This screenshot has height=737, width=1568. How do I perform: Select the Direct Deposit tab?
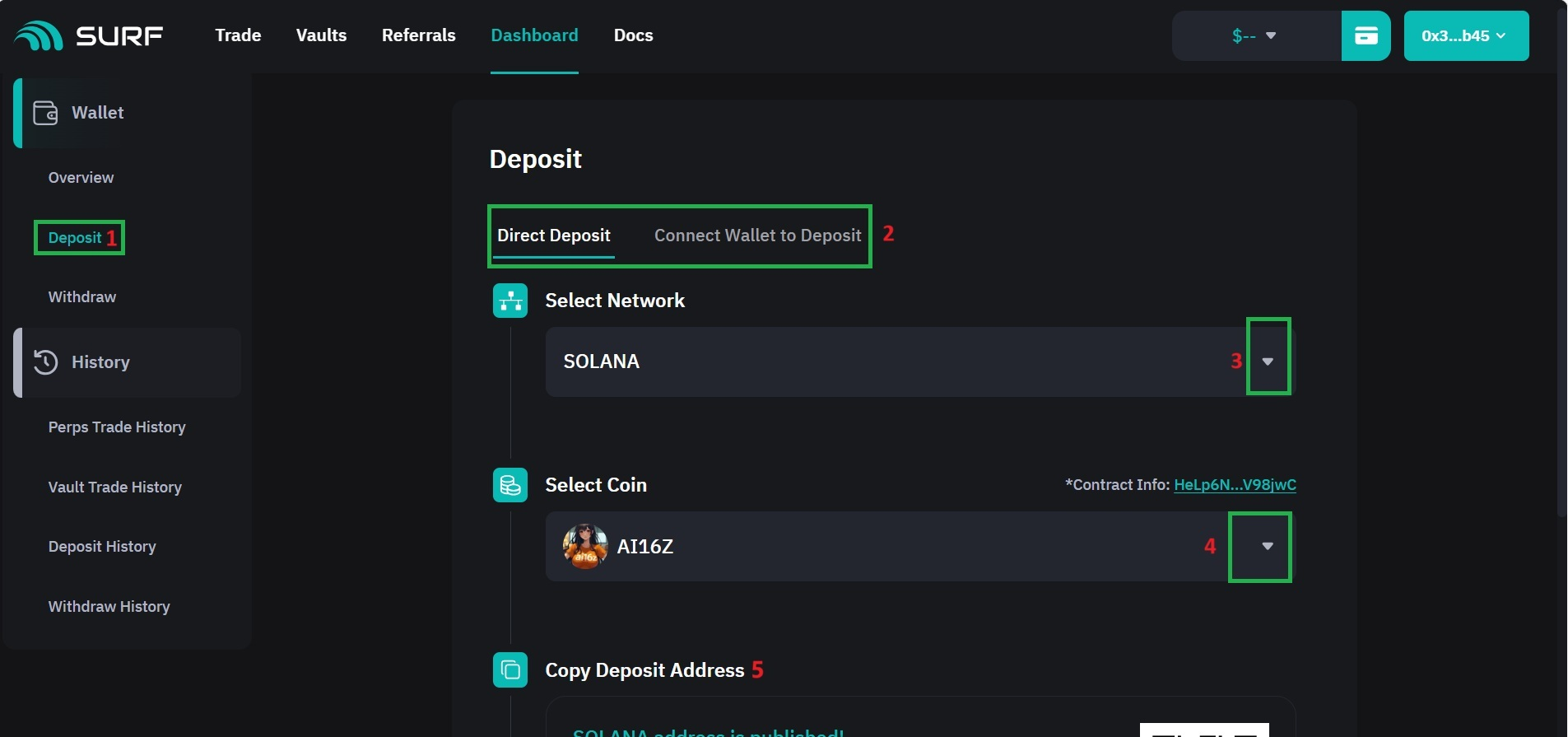[x=554, y=236]
